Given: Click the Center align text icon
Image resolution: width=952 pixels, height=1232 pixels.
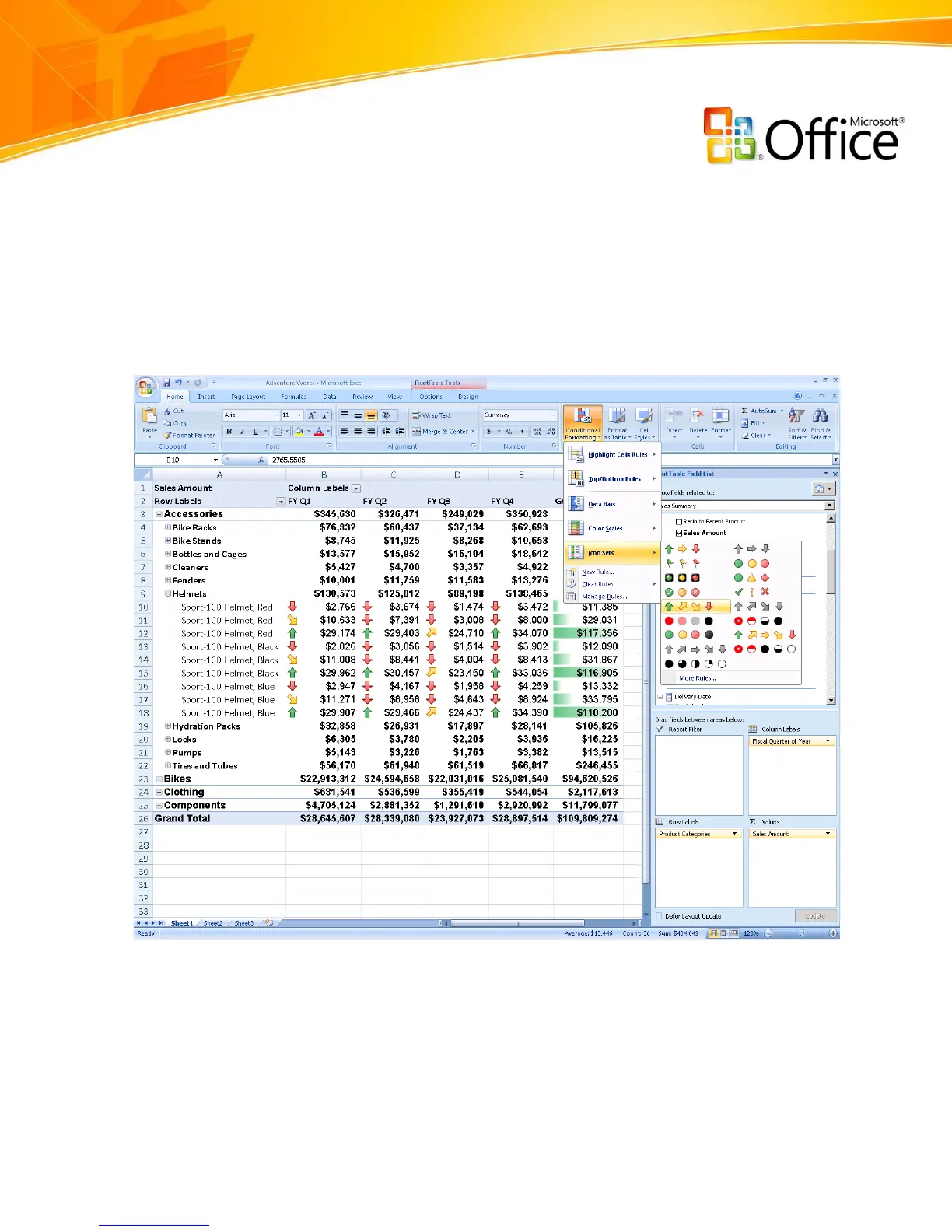Looking at the screenshot, I should 358,431.
